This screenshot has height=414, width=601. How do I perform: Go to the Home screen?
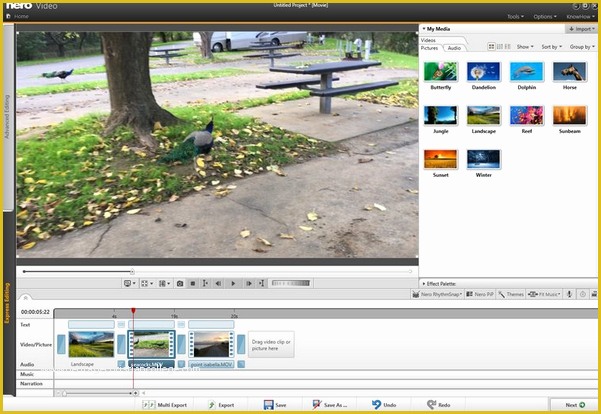pos(18,16)
